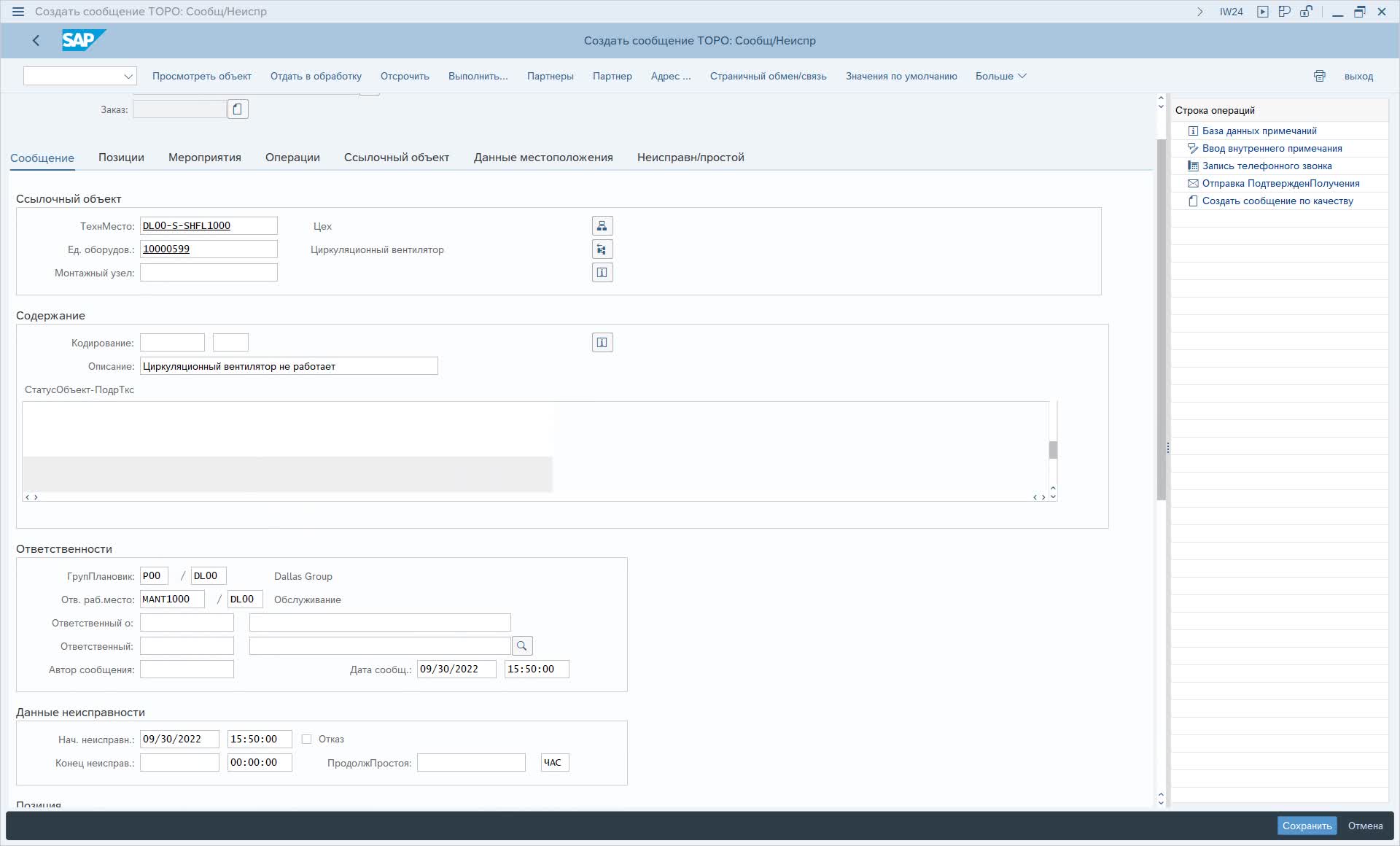Click the Отмена button

coord(1365,826)
